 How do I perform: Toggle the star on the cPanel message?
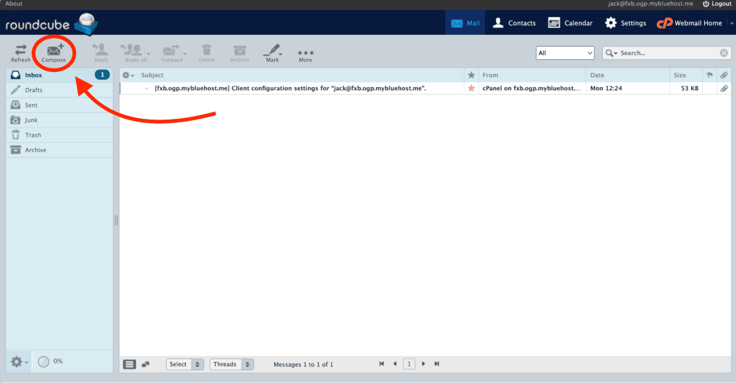[x=471, y=88]
